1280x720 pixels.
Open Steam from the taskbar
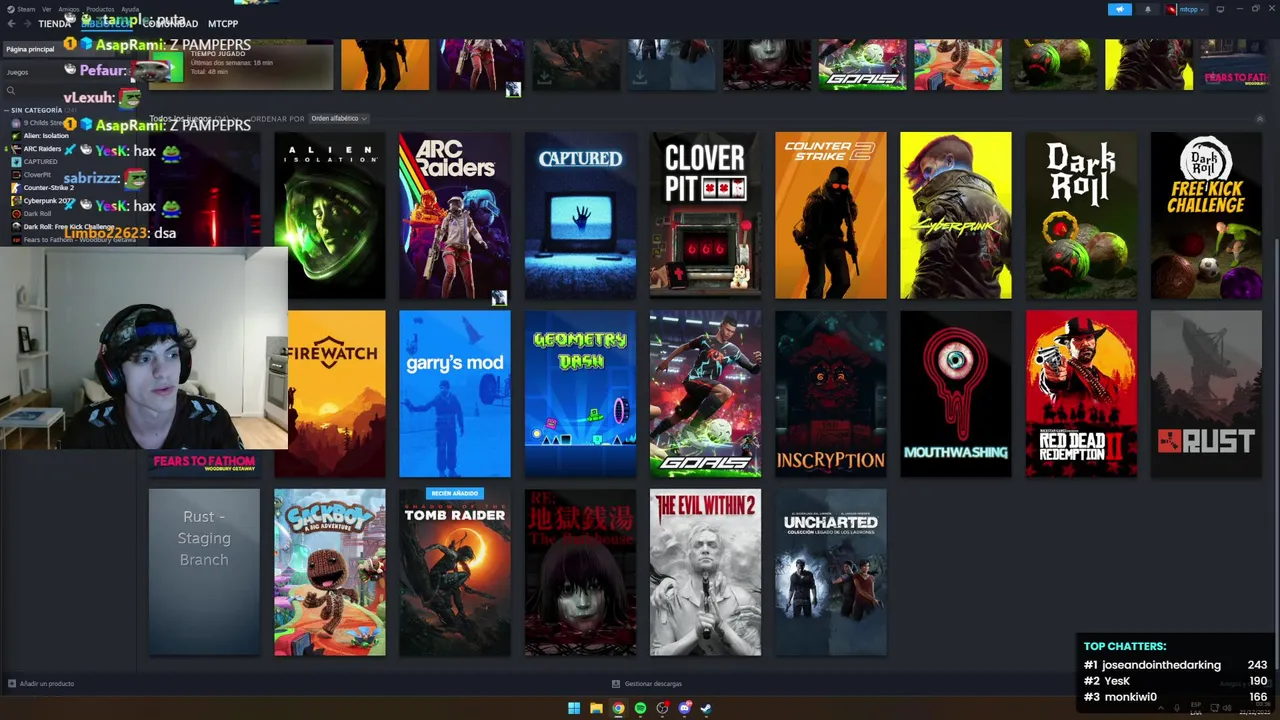(706, 708)
